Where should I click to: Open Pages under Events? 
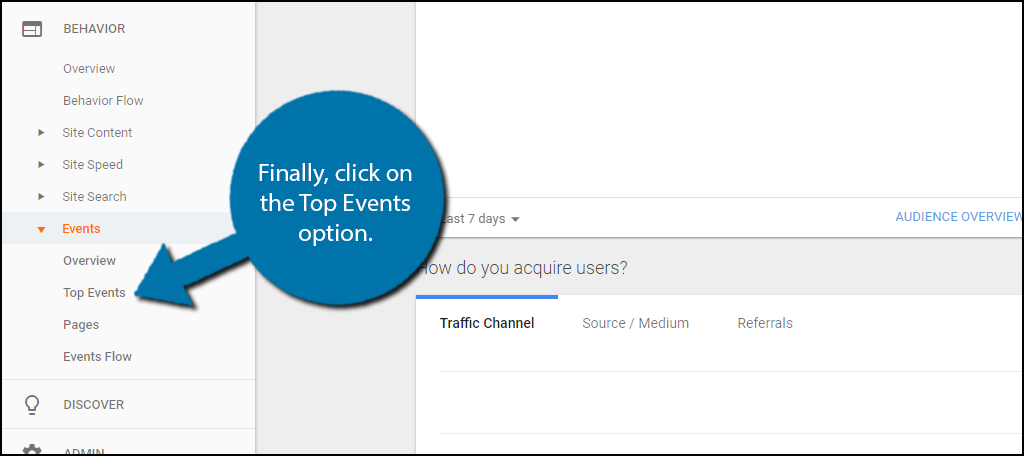coord(81,325)
